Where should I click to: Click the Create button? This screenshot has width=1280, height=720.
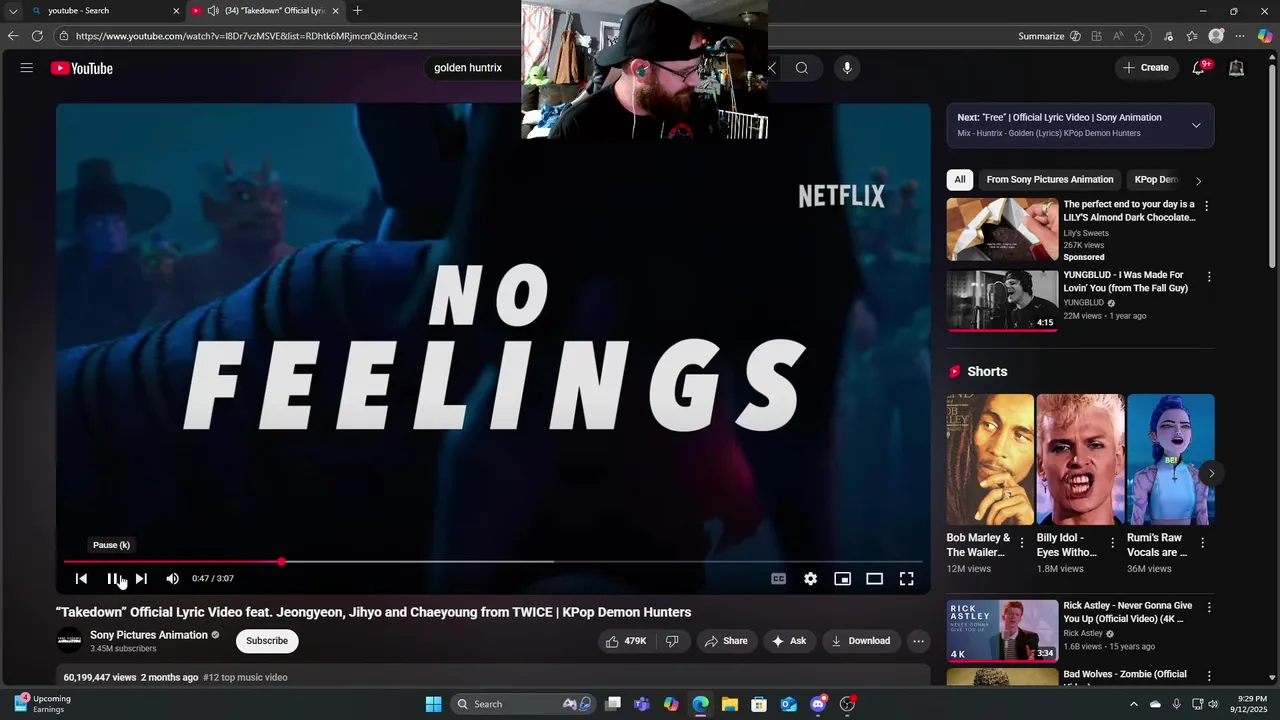(1145, 68)
